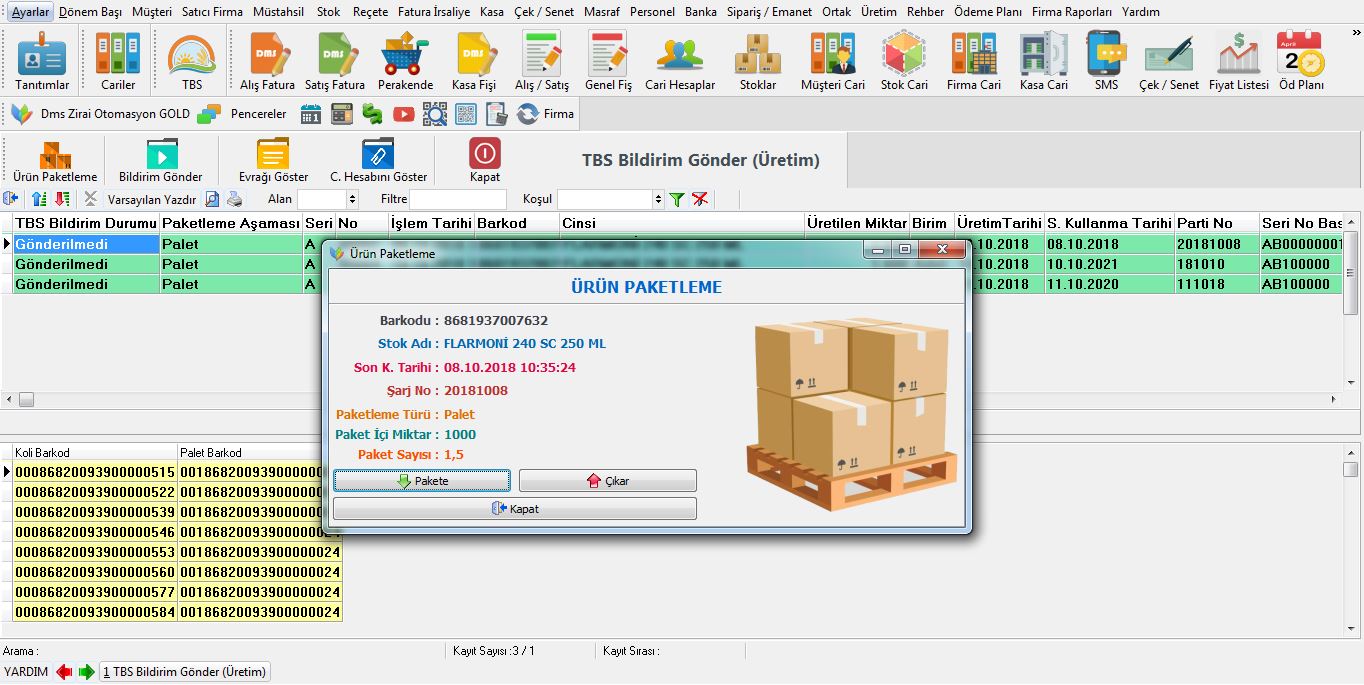This screenshot has height=685, width=1364.
Task: Open the calculator icon in toolbar
Action: coord(342,114)
